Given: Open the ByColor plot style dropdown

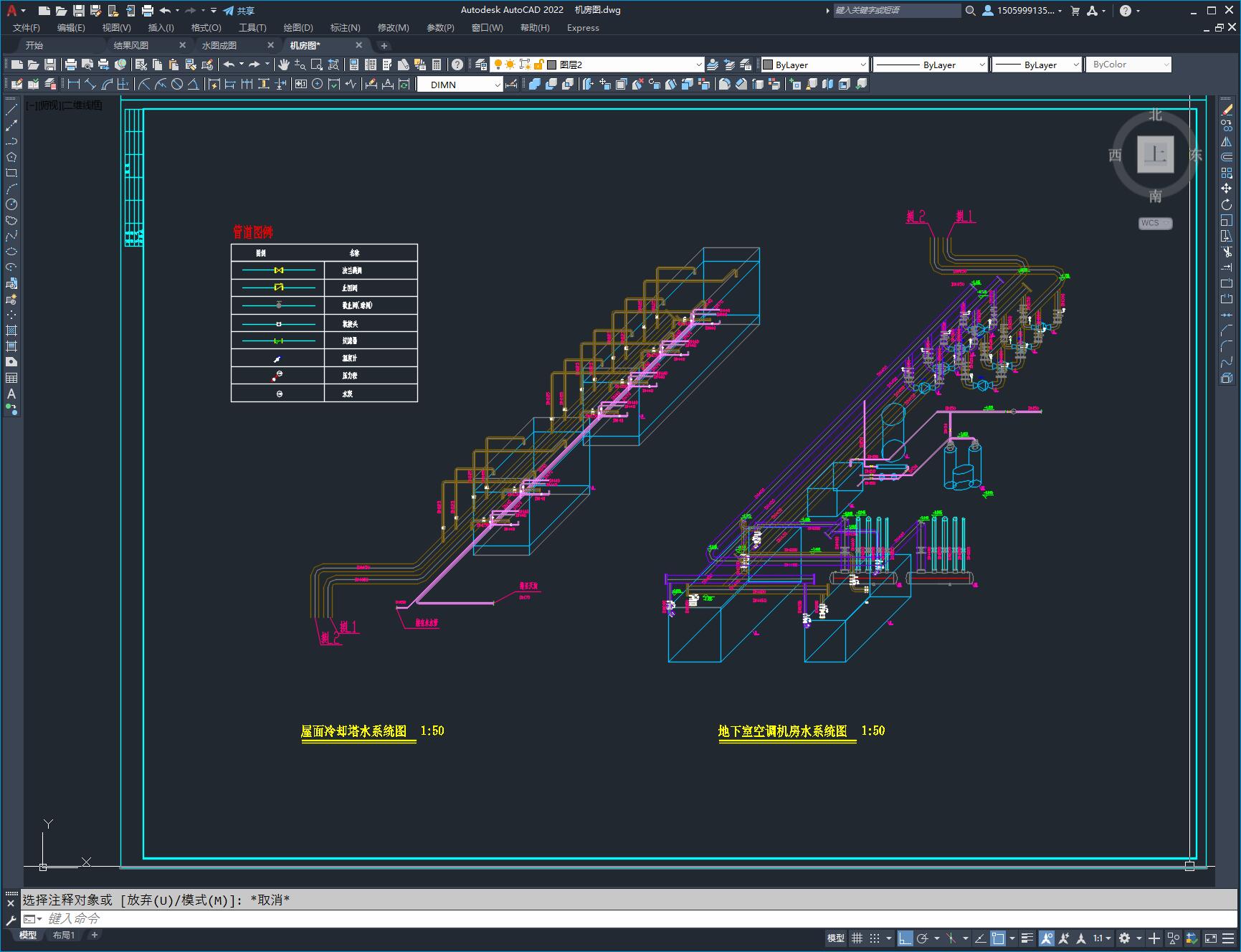Looking at the screenshot, I should (1128, 65).
